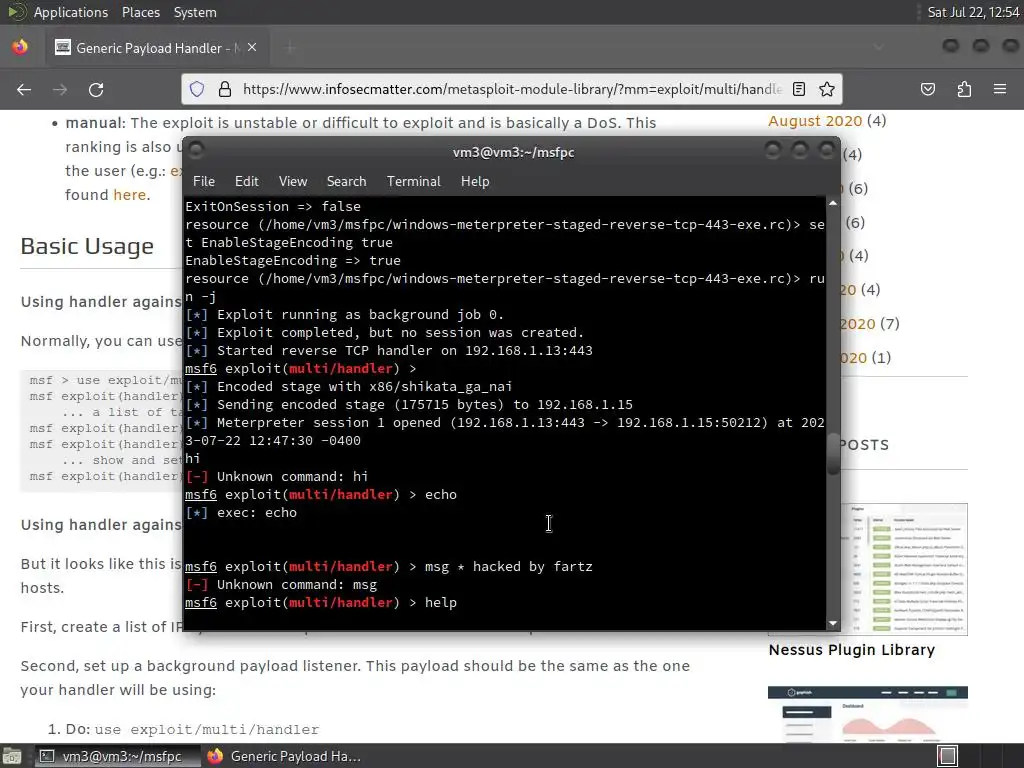The height and width of the screenshot is (768, 1024).
Task: Open the Terminal menu in terminal window
Action: tap(413, 182)
